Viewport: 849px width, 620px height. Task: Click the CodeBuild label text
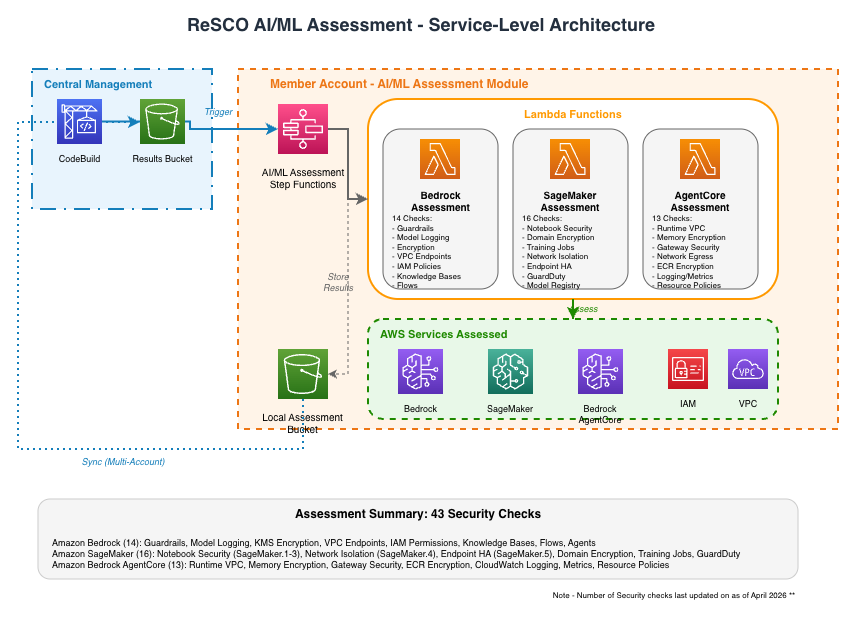80,159
